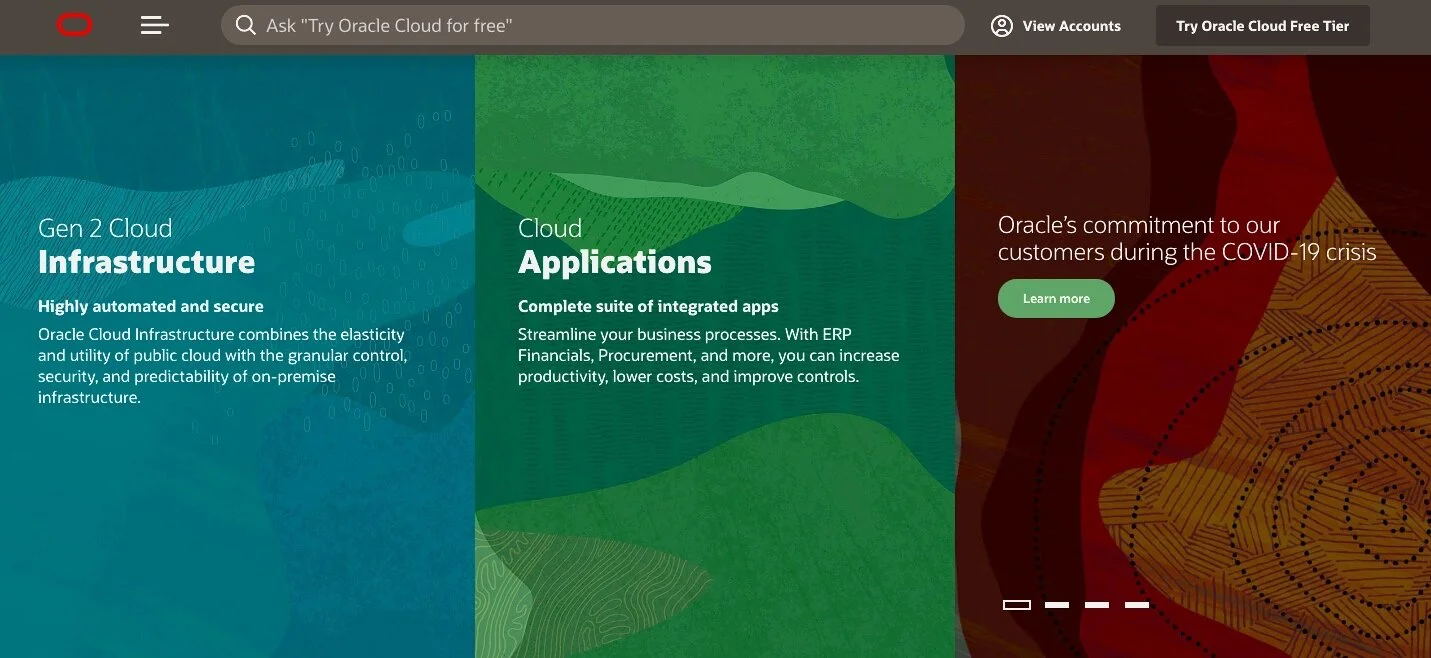The image size is (1431, 658).
Task: Open the Gen 2 Cloud Infrastructure heading
Action: [146, 246]
